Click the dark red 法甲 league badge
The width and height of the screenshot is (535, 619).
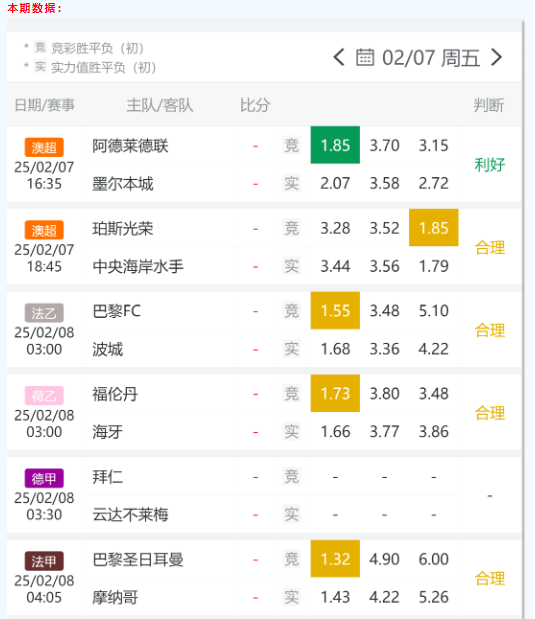[x=44, y=561]
